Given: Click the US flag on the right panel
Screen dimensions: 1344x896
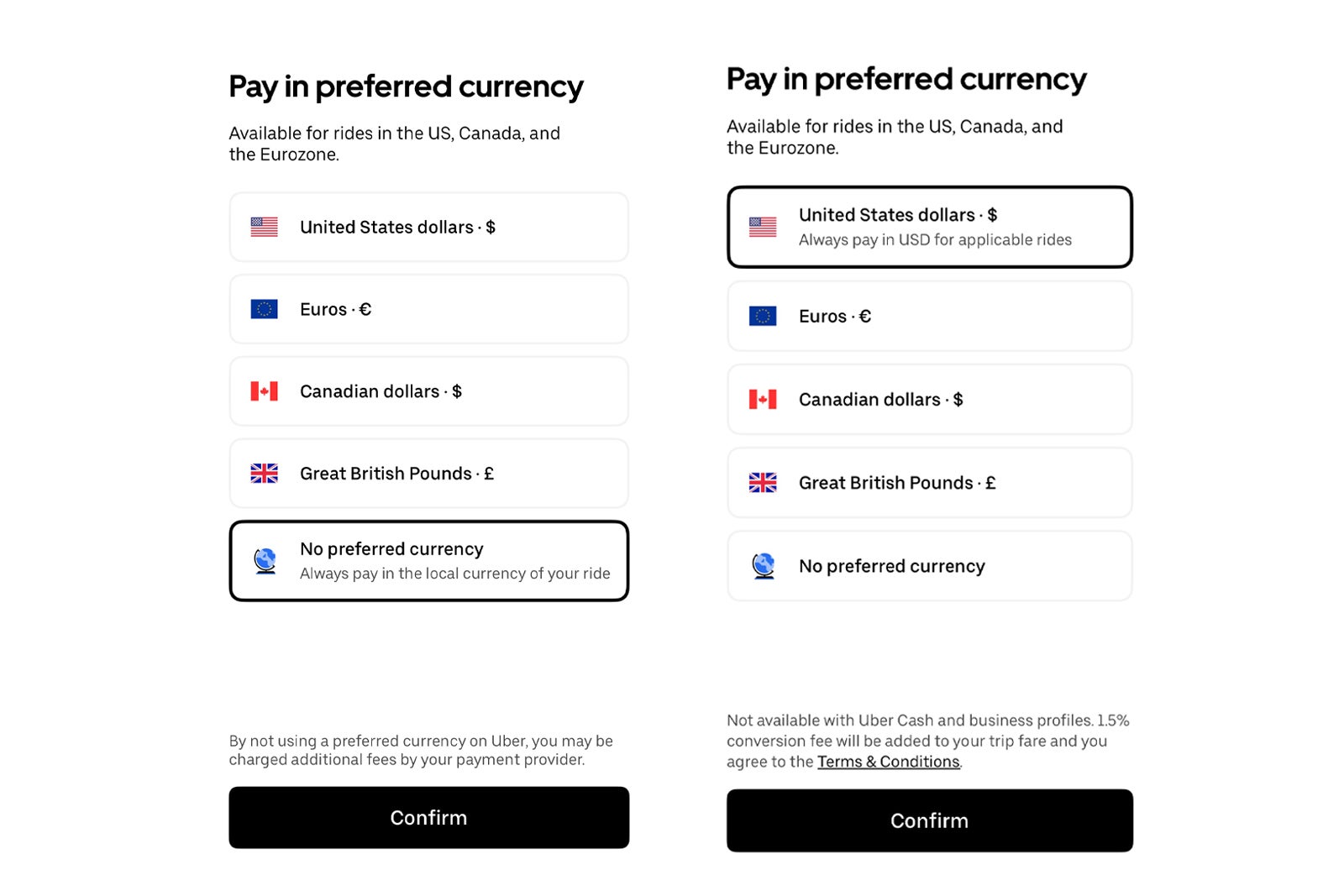Looking at the screenshot, I should [x=761, y=225].
